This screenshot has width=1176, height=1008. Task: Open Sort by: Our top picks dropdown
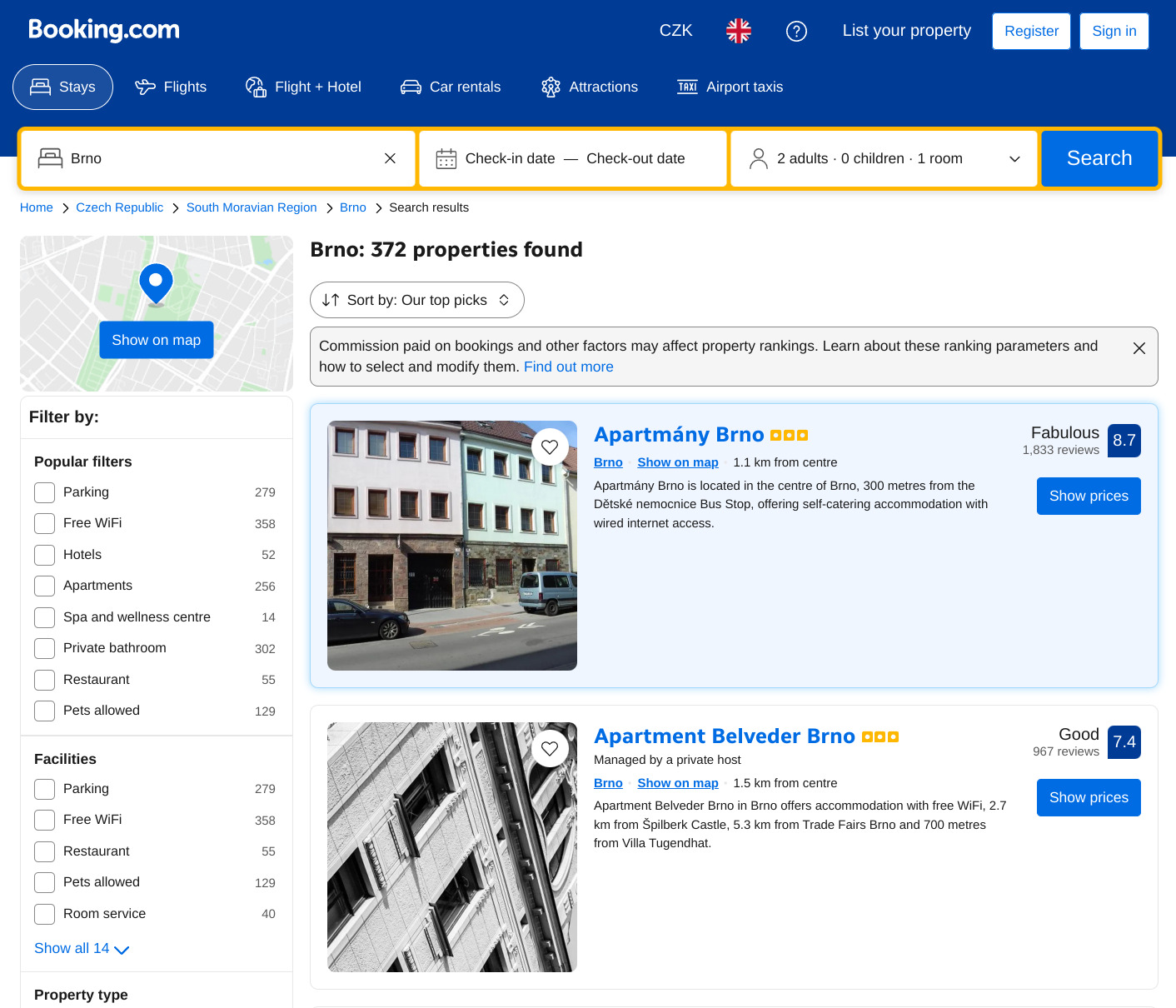(417, 300)
